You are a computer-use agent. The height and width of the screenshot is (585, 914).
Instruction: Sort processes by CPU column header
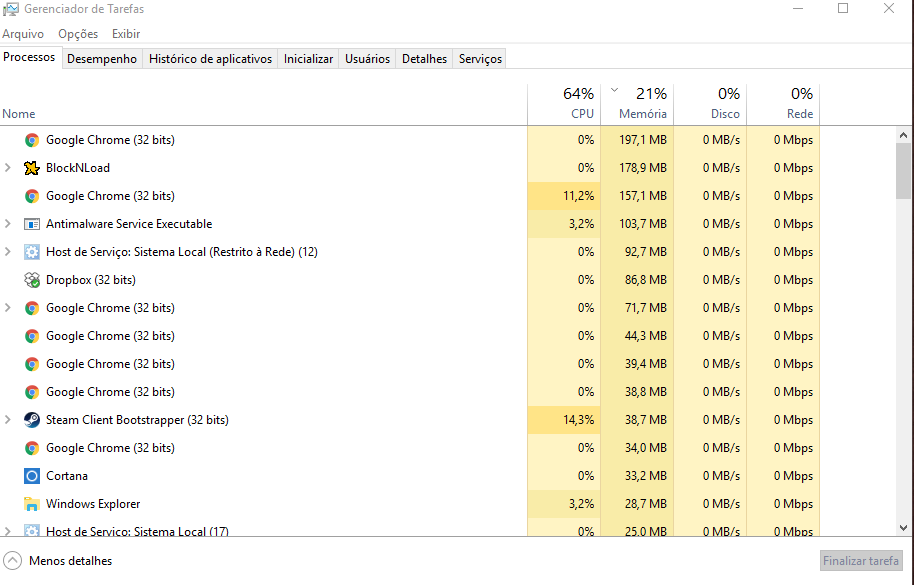pyautogui.click(x=564, y=105)
